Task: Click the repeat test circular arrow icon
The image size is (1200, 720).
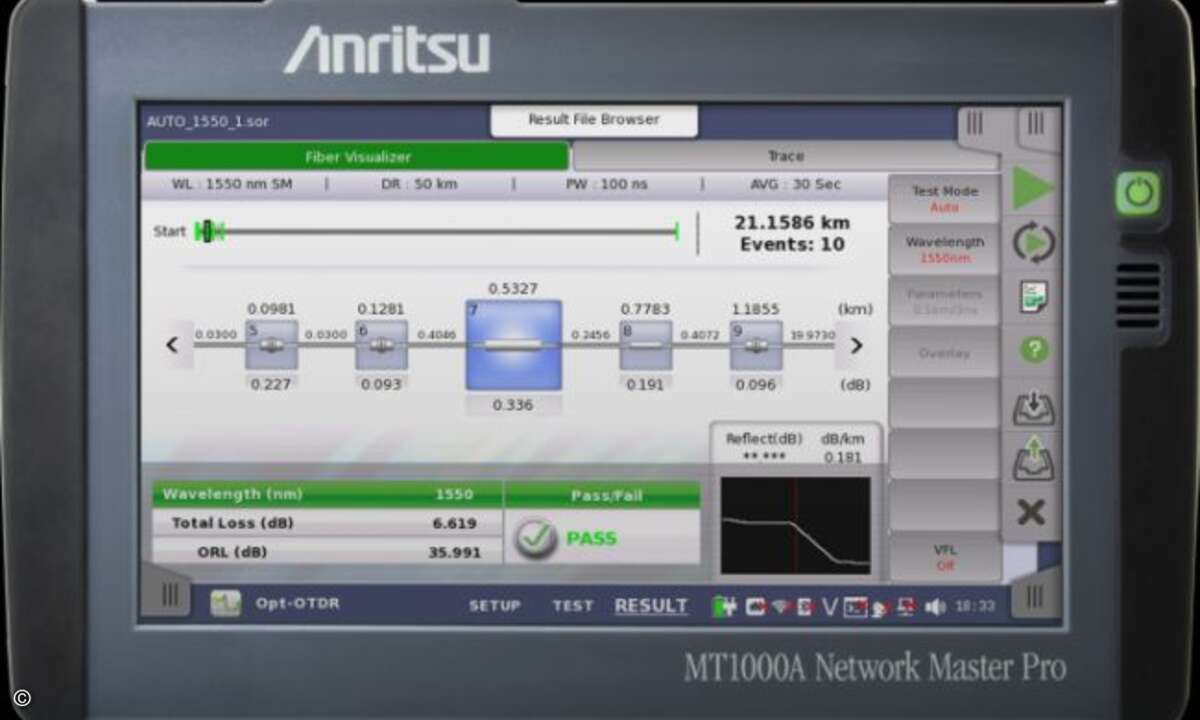Action: (x=1033, y=243)
